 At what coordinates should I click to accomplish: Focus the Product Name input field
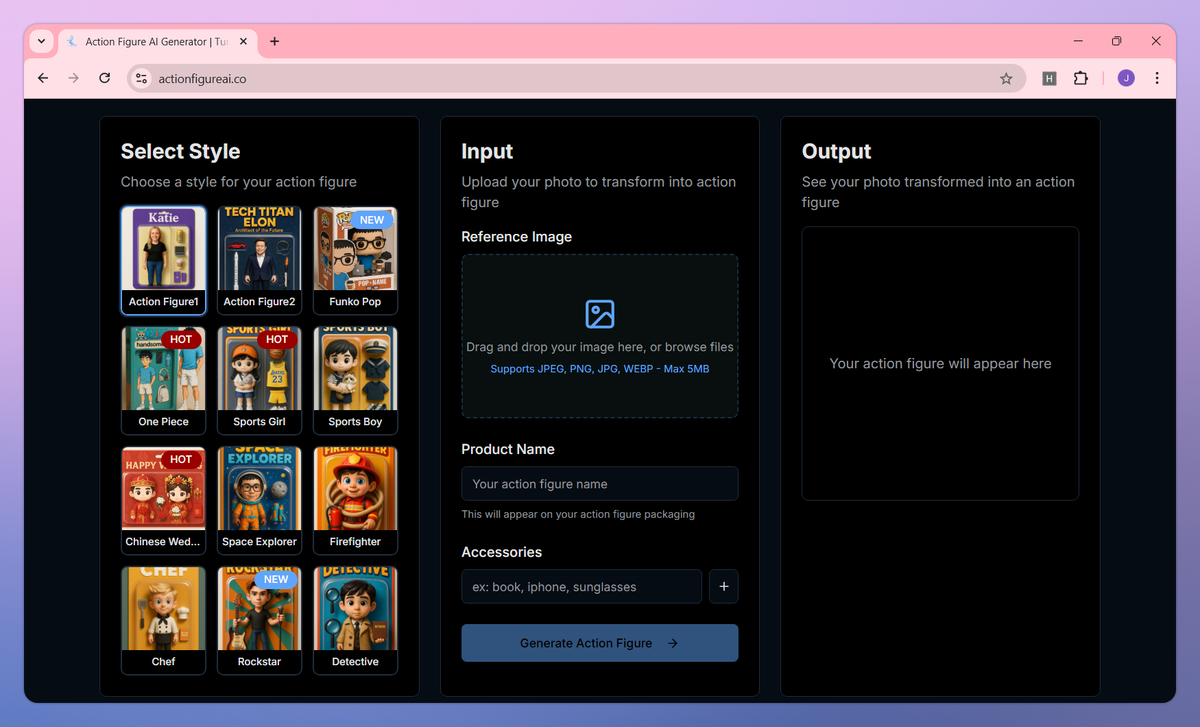tap(600, 484)
